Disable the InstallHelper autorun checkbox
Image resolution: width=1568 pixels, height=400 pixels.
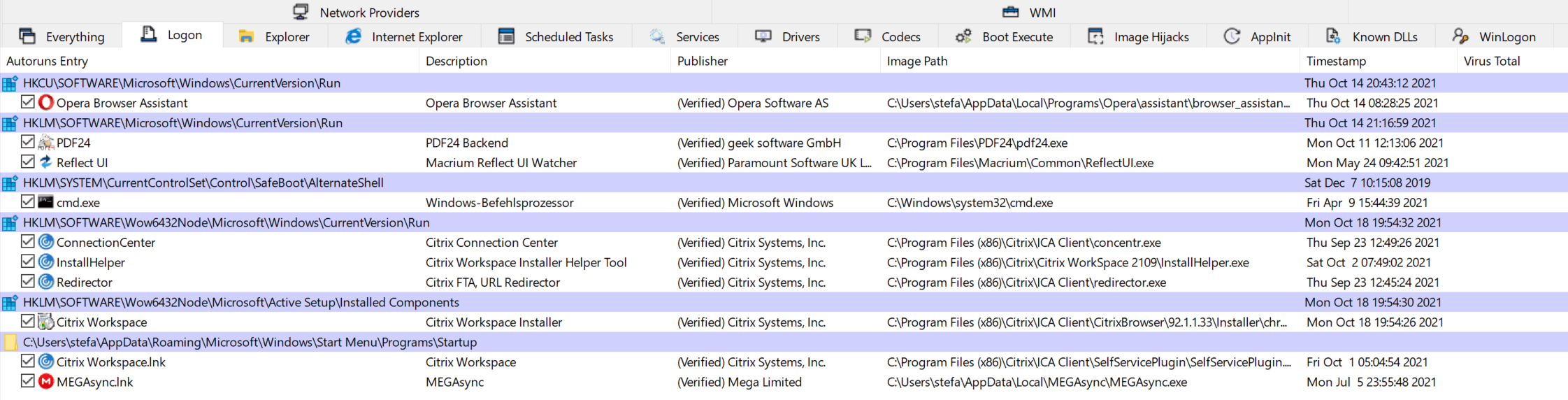pos(28,262)
